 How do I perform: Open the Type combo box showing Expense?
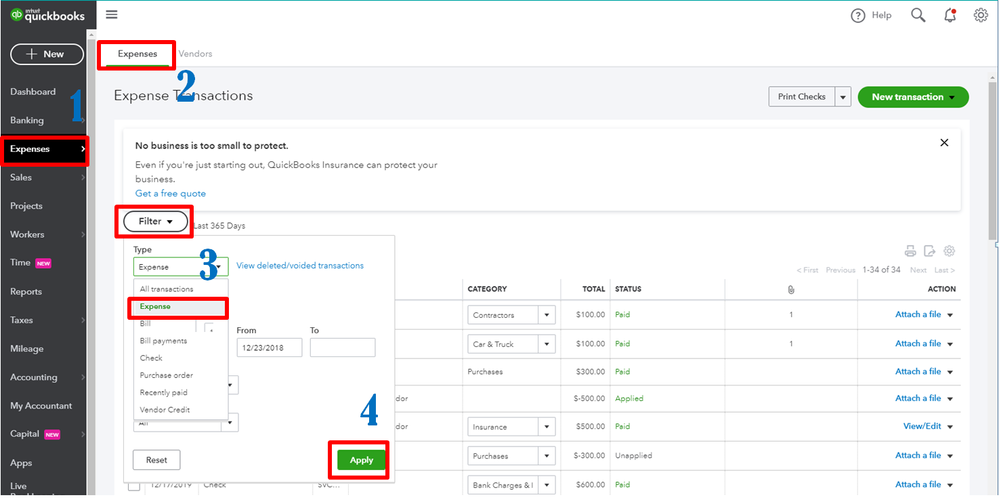tap(180, 267)
